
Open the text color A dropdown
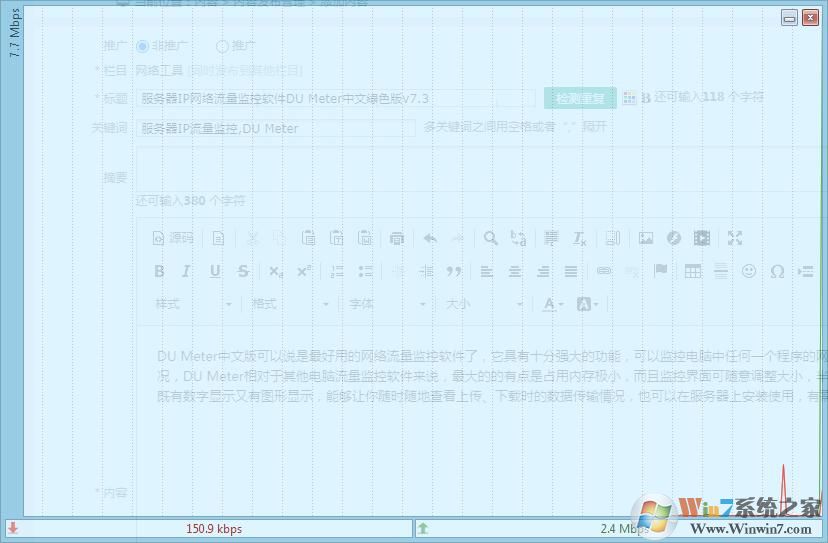point(553,304)
